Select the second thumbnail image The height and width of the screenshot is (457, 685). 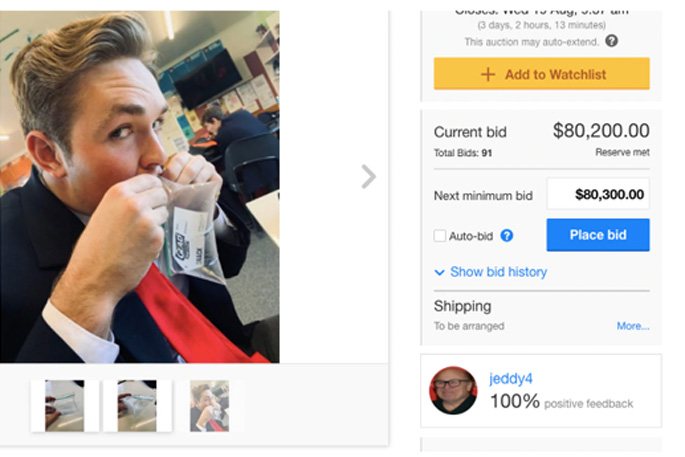pos(137,406)
